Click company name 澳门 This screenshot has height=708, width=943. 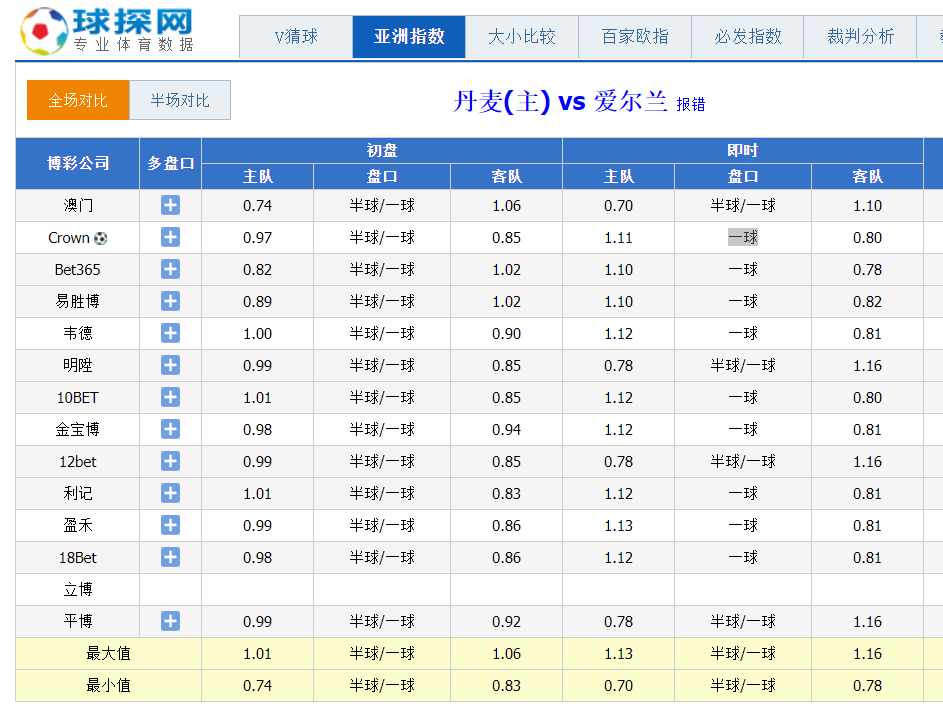pos(78,206)
